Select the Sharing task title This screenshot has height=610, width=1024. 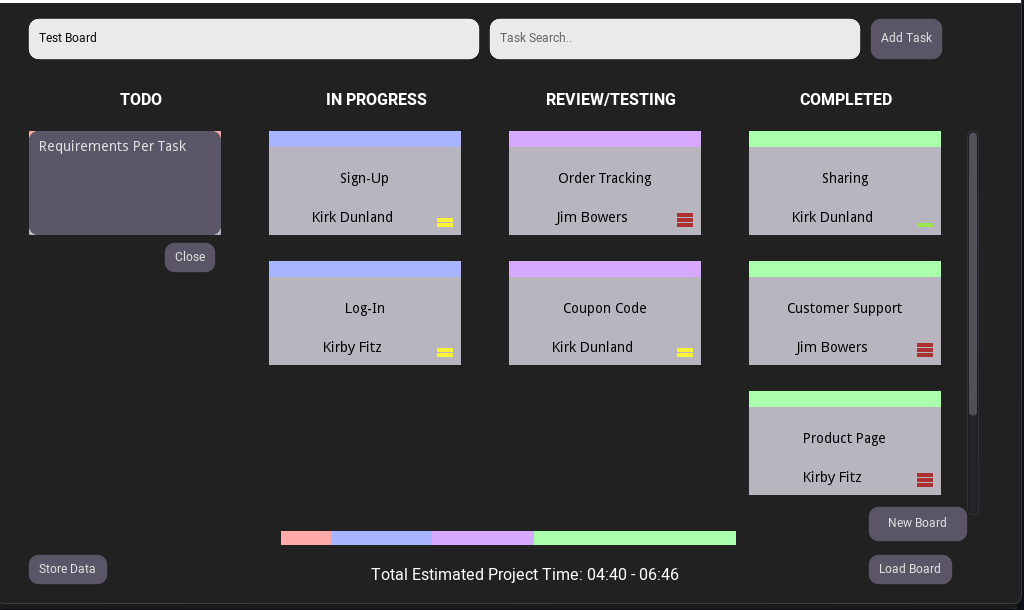pos(845,178)
